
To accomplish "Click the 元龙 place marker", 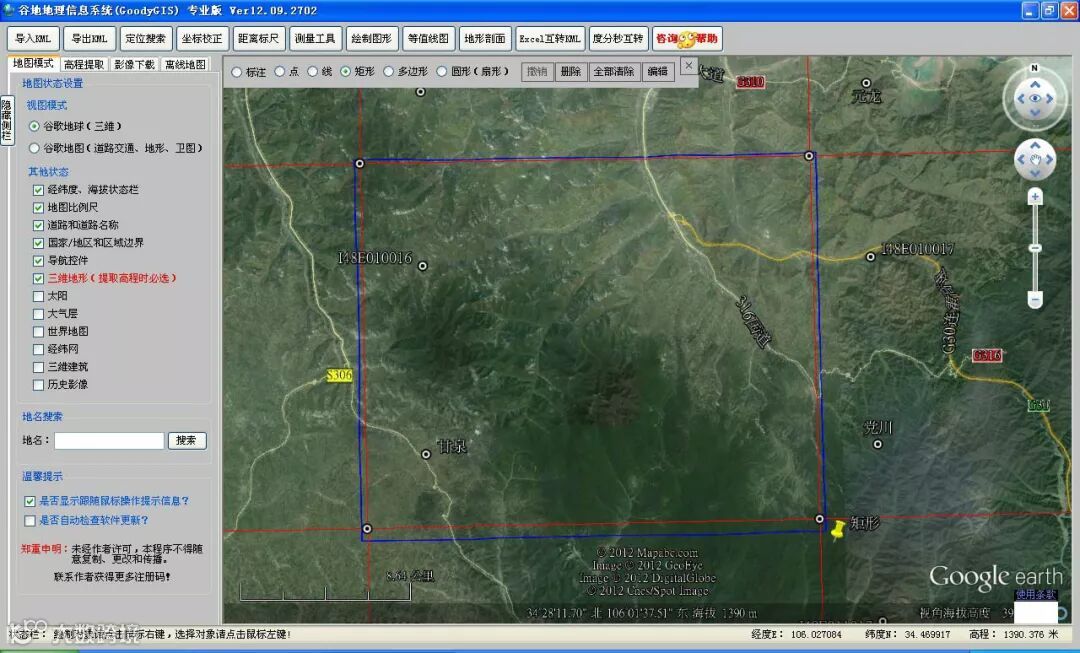I will click(866, 83).
